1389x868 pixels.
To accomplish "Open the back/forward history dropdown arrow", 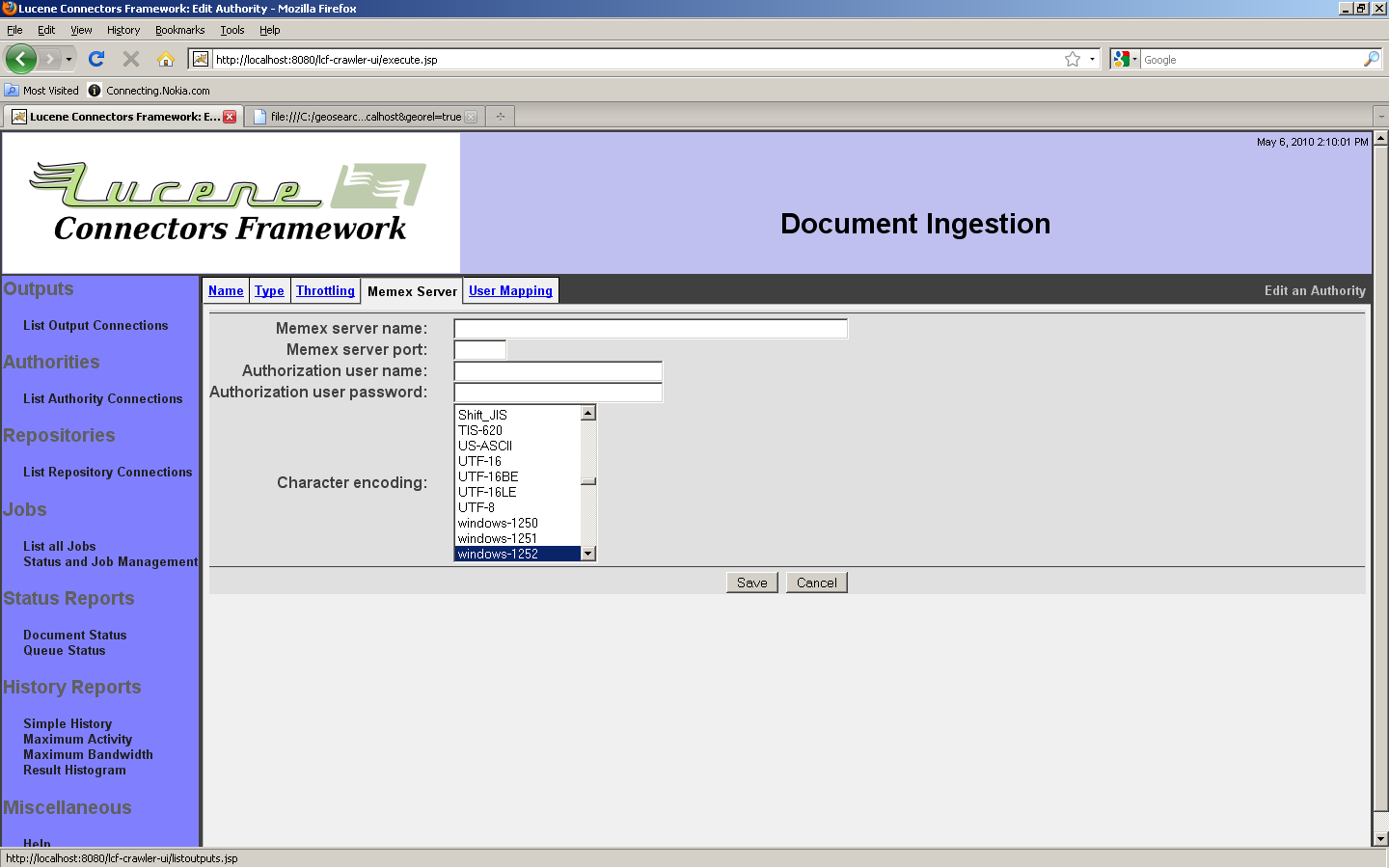I will point(68,59).
